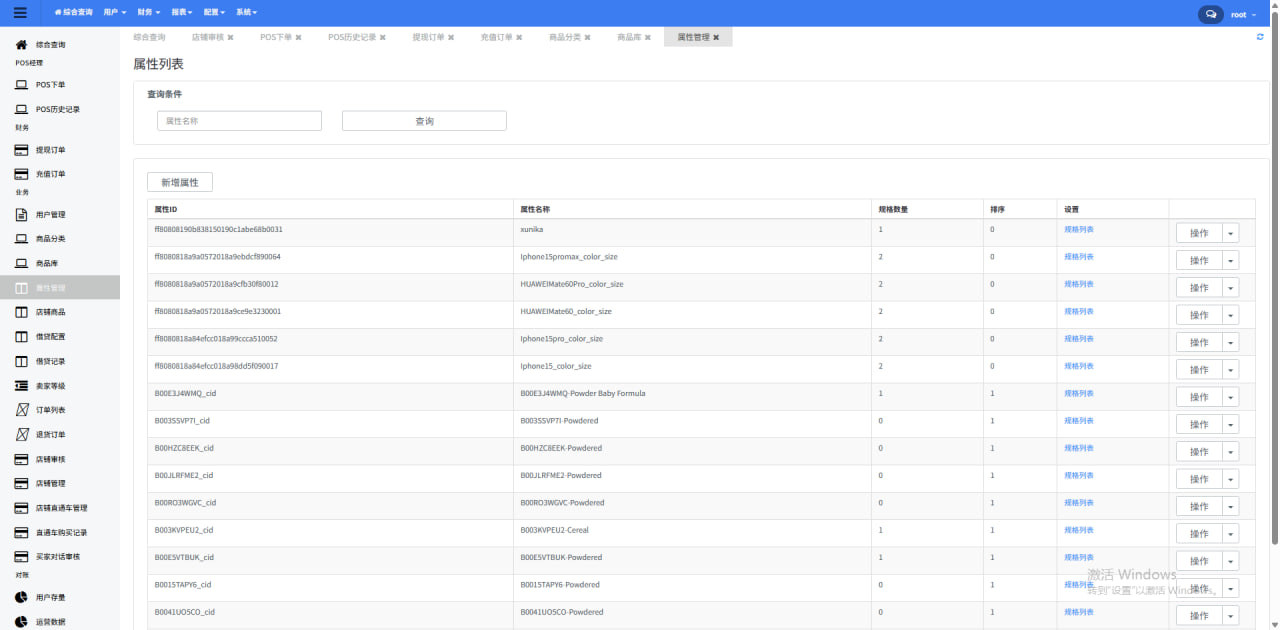Viewport: 1280px width, 630px height.
Task: Open 店铺直通车管理 in the sidebar
Action: click(x=60, y=508)
